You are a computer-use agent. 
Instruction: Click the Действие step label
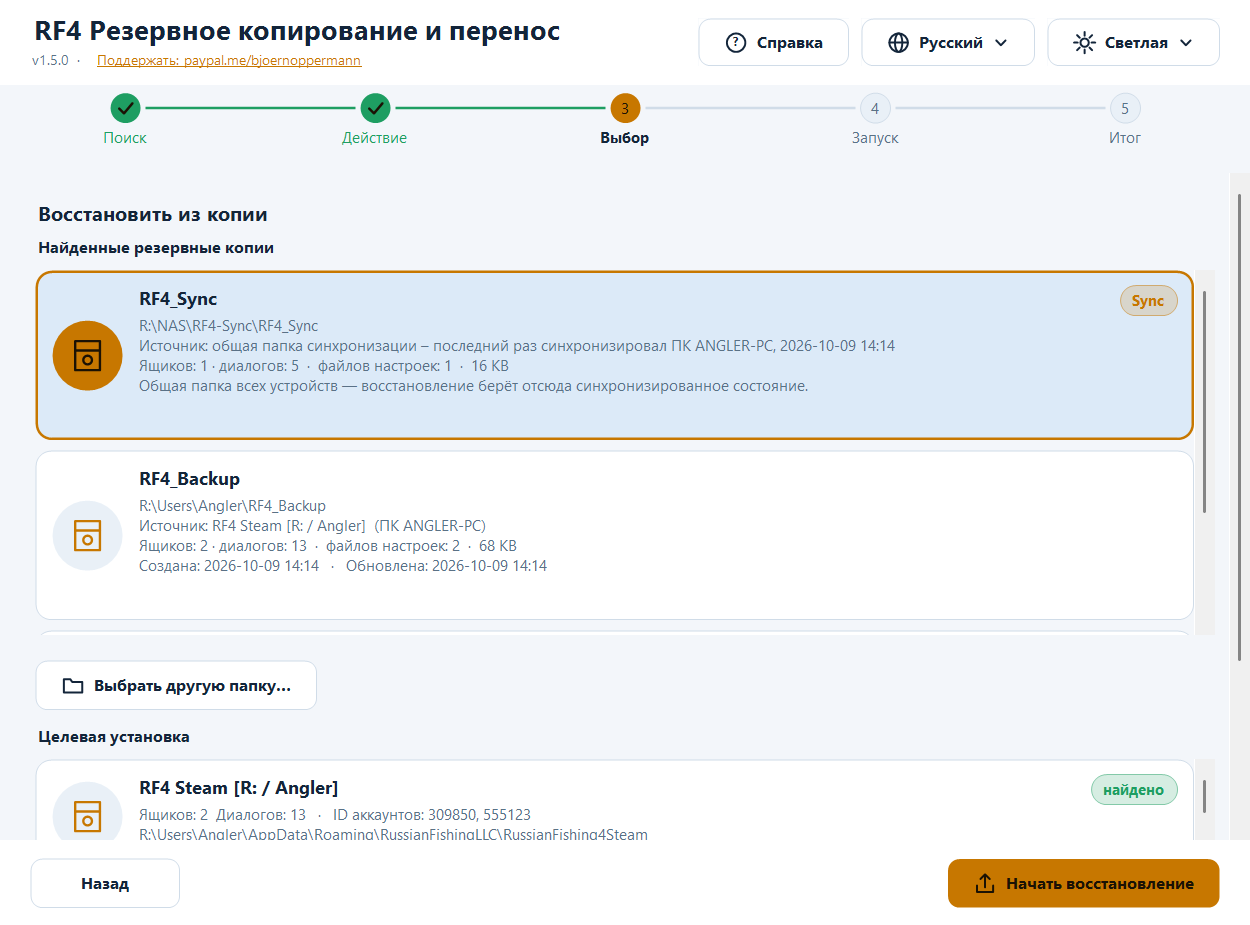click(x=375, y=138)
